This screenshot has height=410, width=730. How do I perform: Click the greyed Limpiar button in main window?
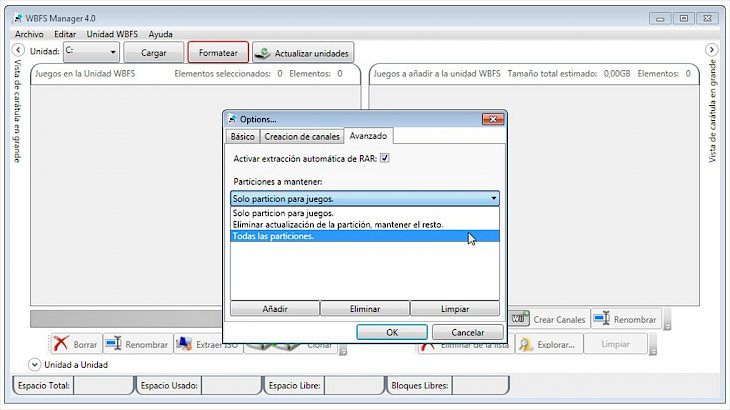coord(615,344)
